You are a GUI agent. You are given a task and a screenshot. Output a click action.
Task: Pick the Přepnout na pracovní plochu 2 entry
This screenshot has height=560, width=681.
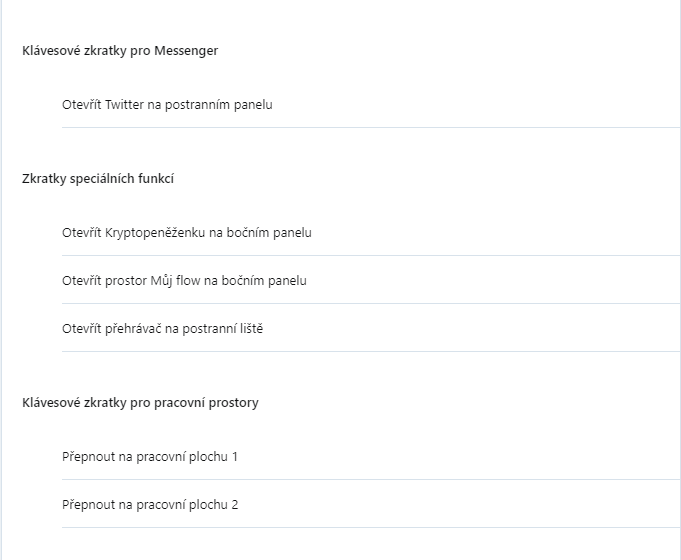coord(371,504)
